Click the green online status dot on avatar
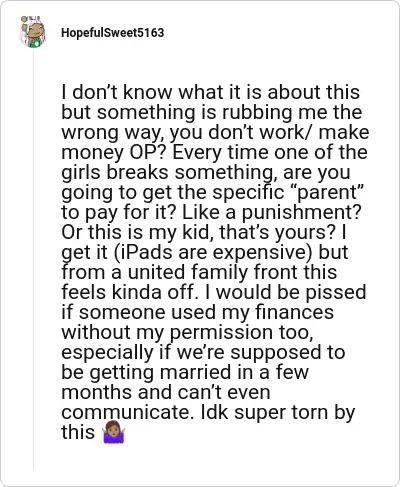The image size is (400, 487). click(x=36, y=44)
